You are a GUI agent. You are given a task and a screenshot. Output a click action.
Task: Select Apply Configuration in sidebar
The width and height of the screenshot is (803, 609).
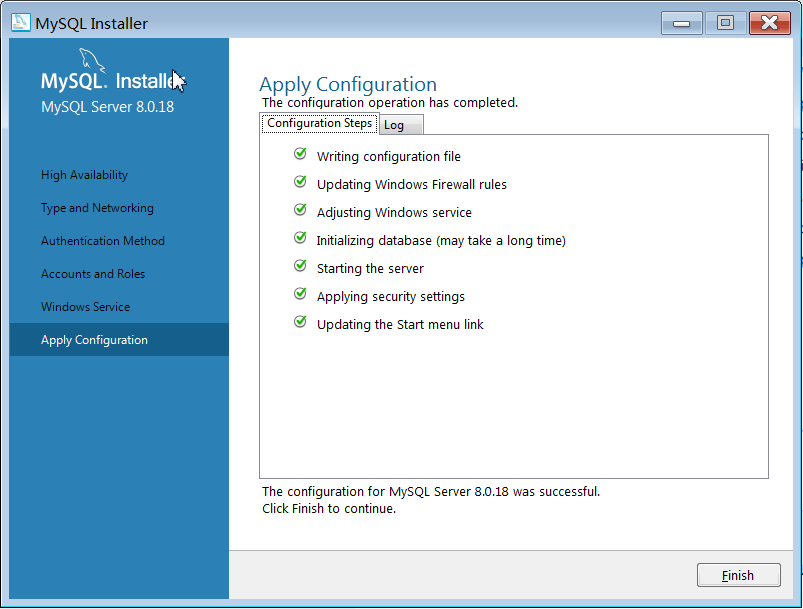point(119,340)
